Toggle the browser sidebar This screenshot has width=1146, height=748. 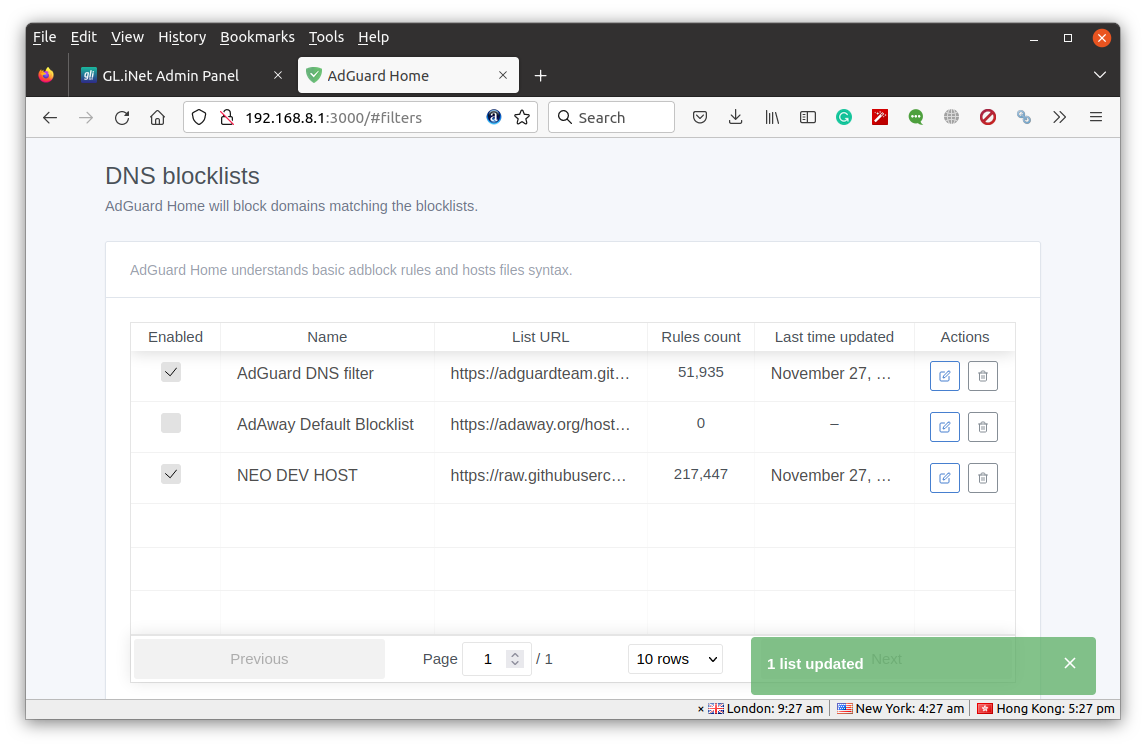pos(808,117)
